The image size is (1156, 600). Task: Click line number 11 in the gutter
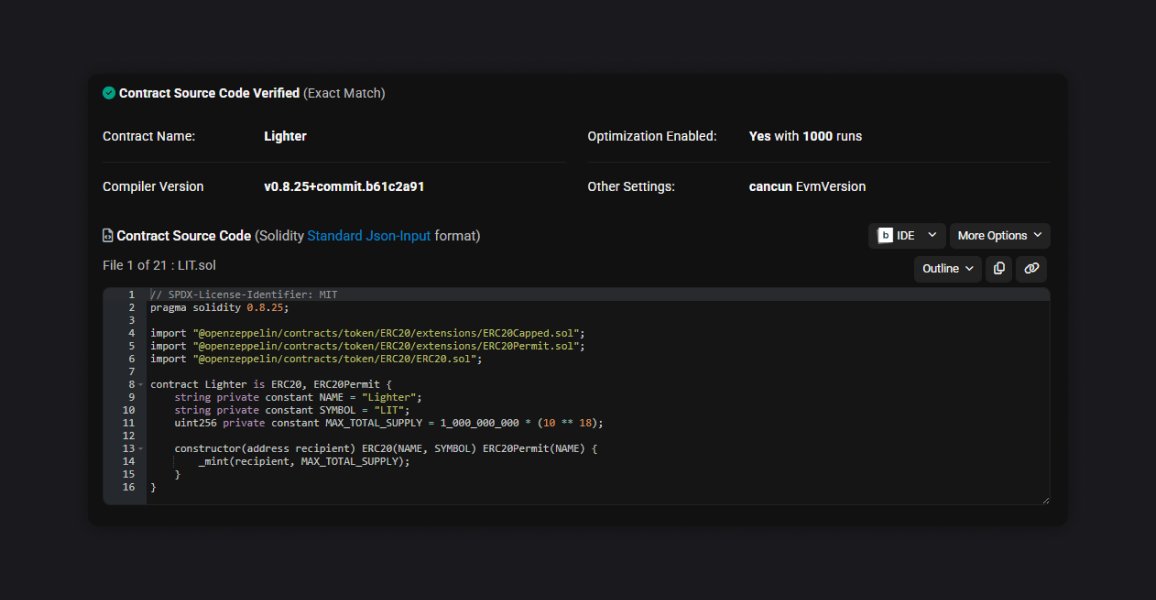pyautogui.click(x=128, y=423)
